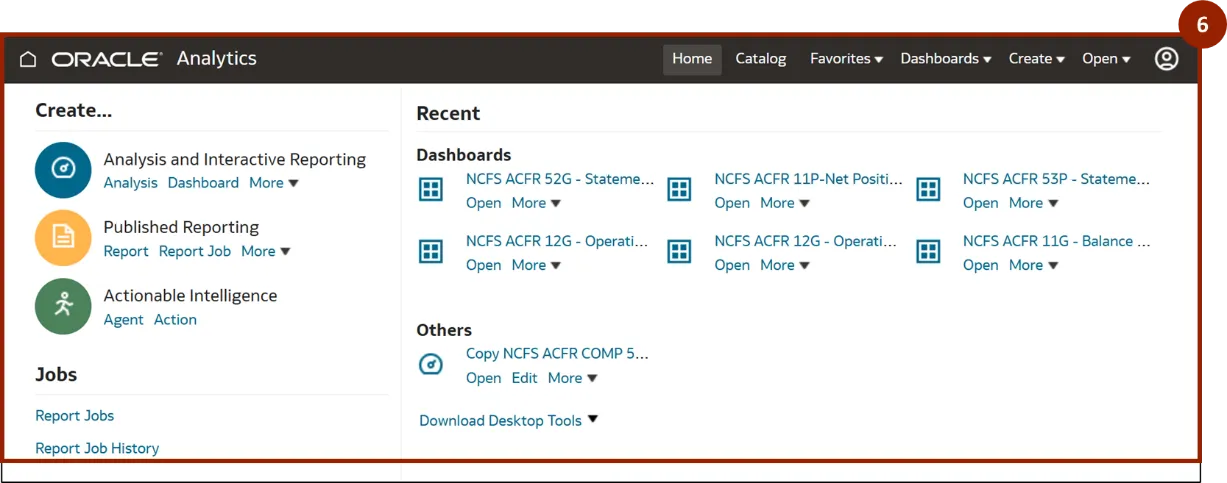
Task: Click the Report Job History link
Action: point(97,448)
